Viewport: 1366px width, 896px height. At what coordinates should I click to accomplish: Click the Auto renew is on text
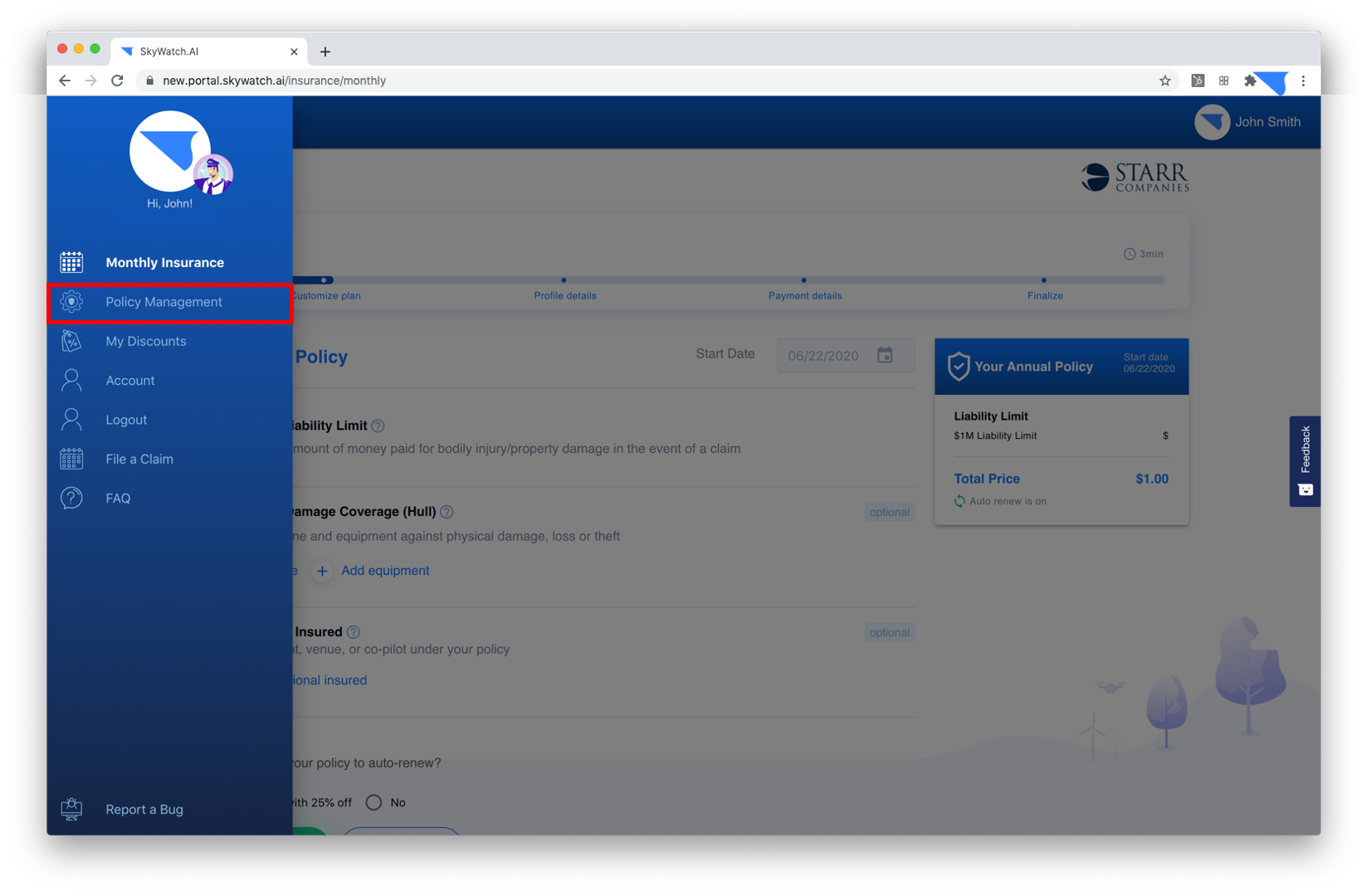[1007, 501]
